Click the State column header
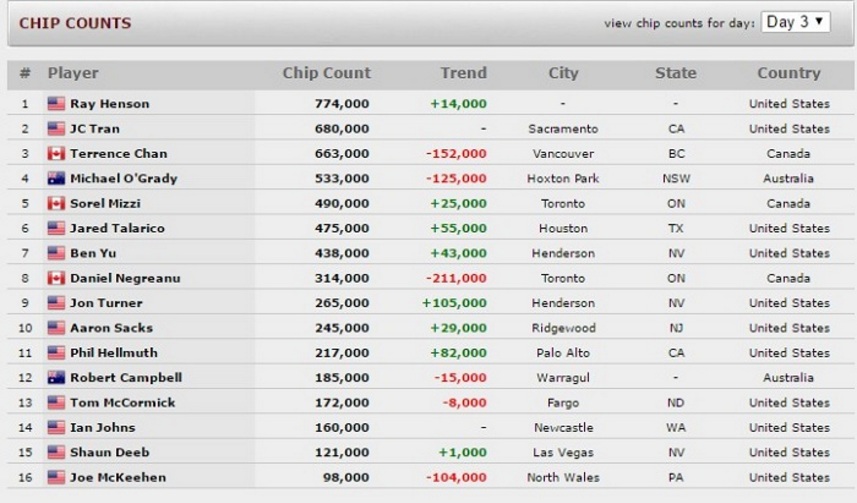Image resolution: width=857 pixels, height=503 pixels. (676, 73)
